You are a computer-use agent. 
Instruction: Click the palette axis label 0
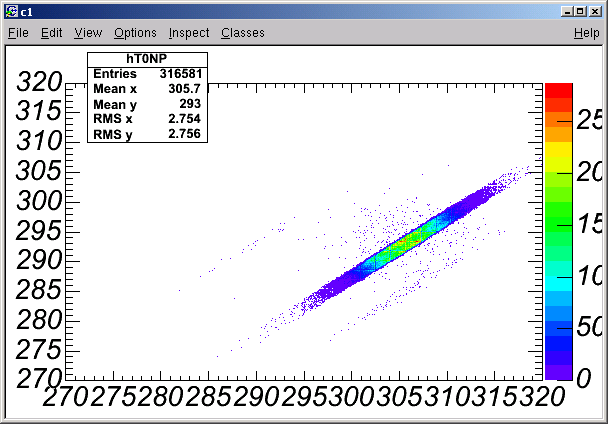pyautogui.click(x=584, y=378)
